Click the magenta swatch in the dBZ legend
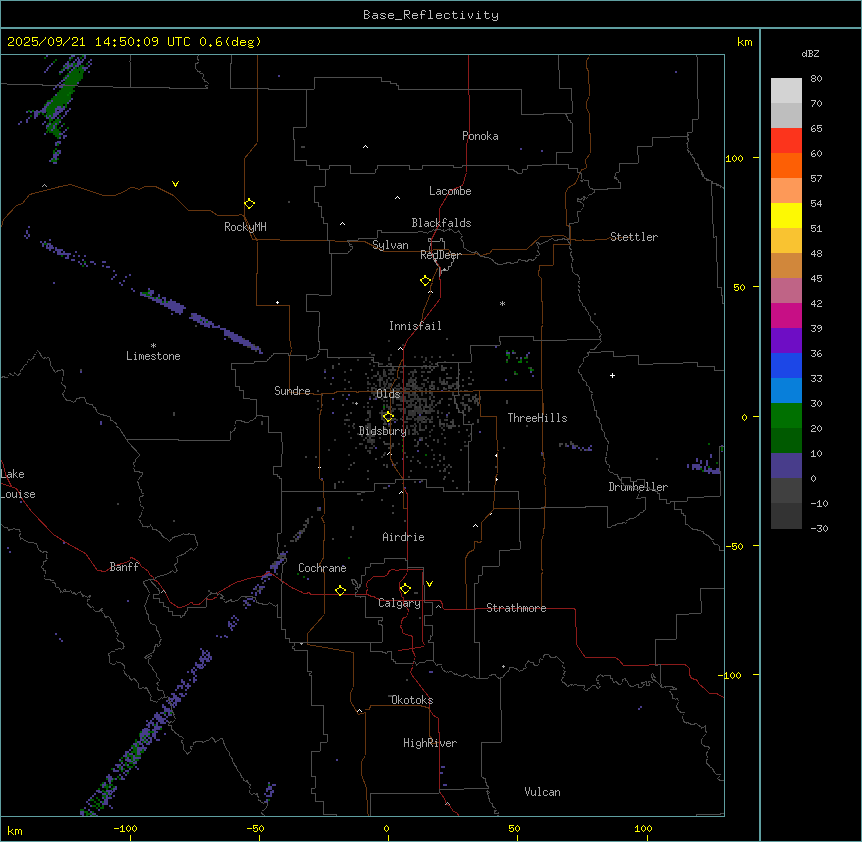 786,315
